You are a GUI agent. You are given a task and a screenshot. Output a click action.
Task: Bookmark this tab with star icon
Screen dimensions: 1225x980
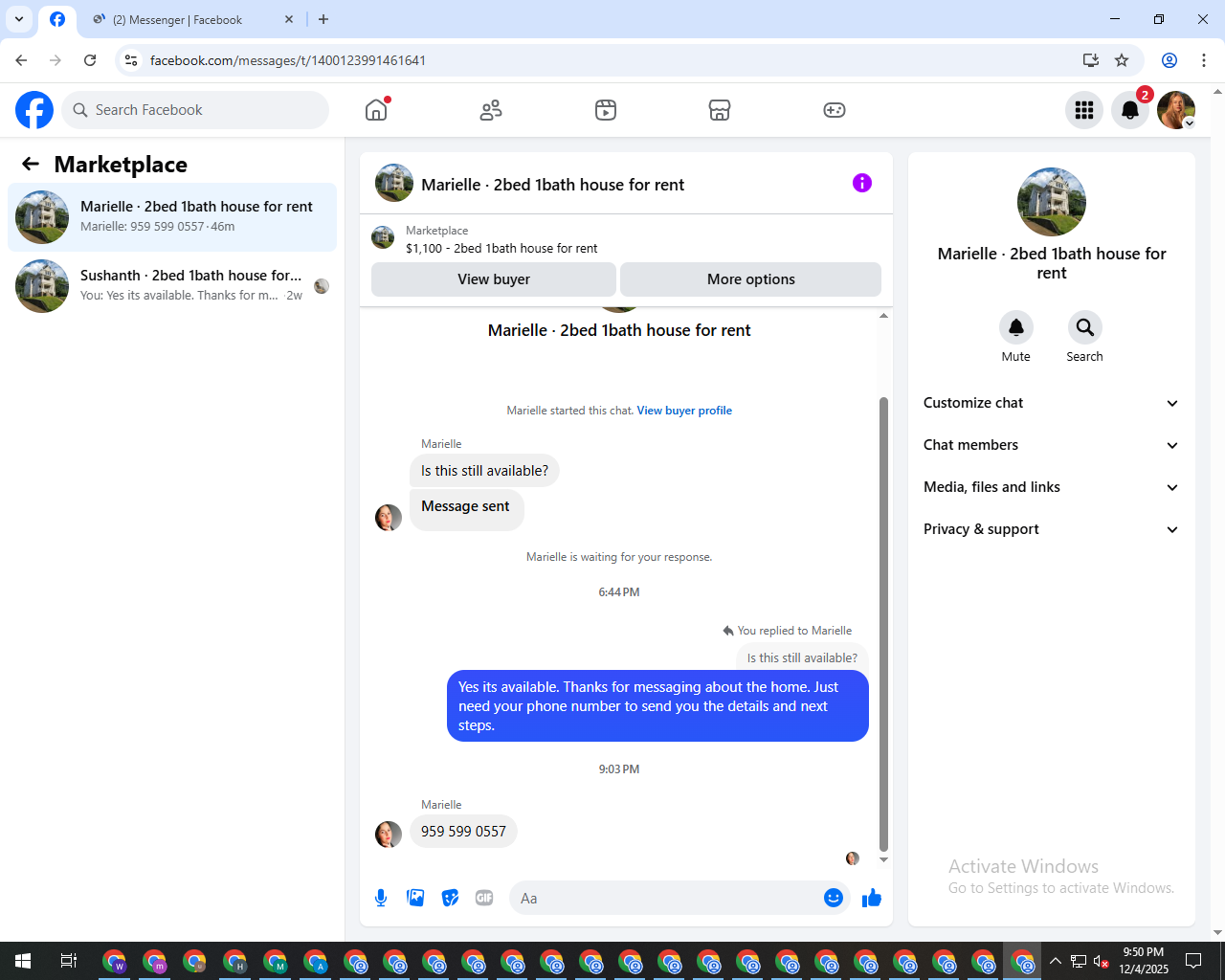point(1122,60)
